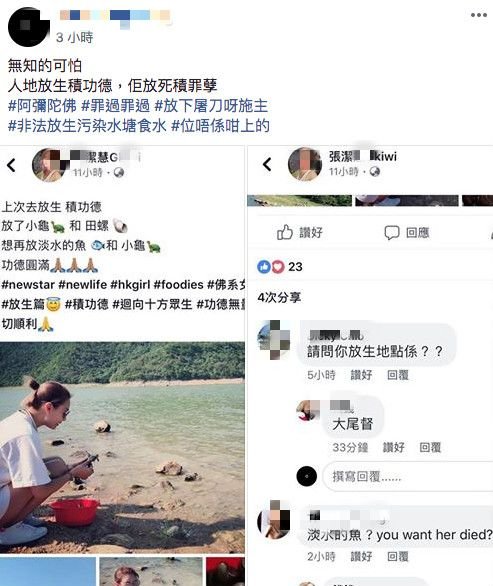The width and height of the screenshot is (493, 586).
Task: Open the #newstar hashtag
Action: point(28,285)
